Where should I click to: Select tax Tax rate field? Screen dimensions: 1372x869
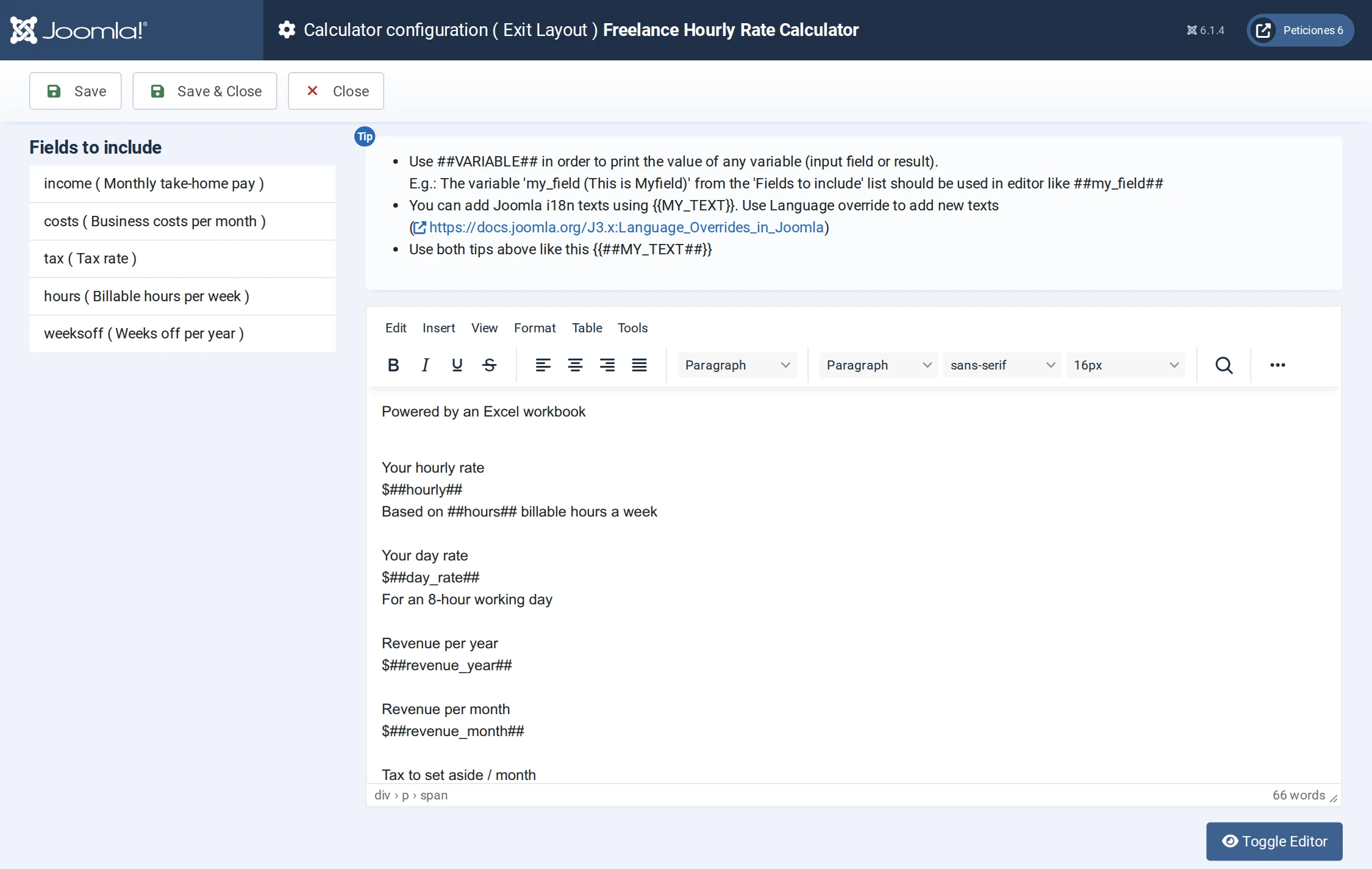pos(182,259)
